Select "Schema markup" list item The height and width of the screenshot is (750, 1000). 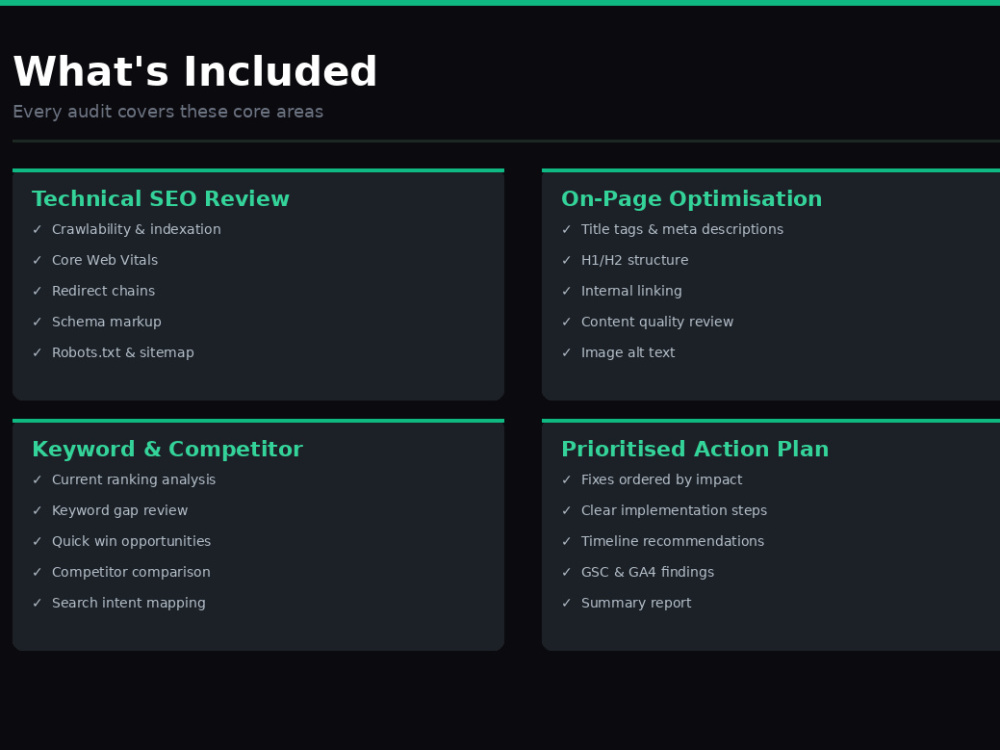point(107,321)
